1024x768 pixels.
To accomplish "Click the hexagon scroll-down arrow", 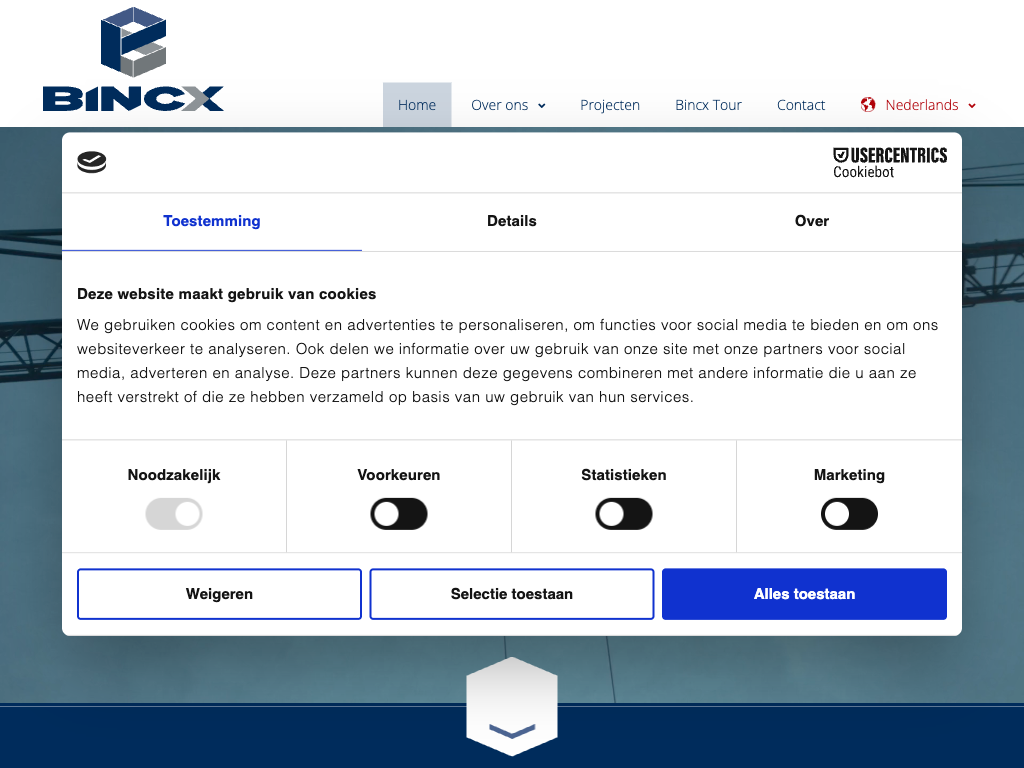I will pyautogui.click(x=512, y=707).
